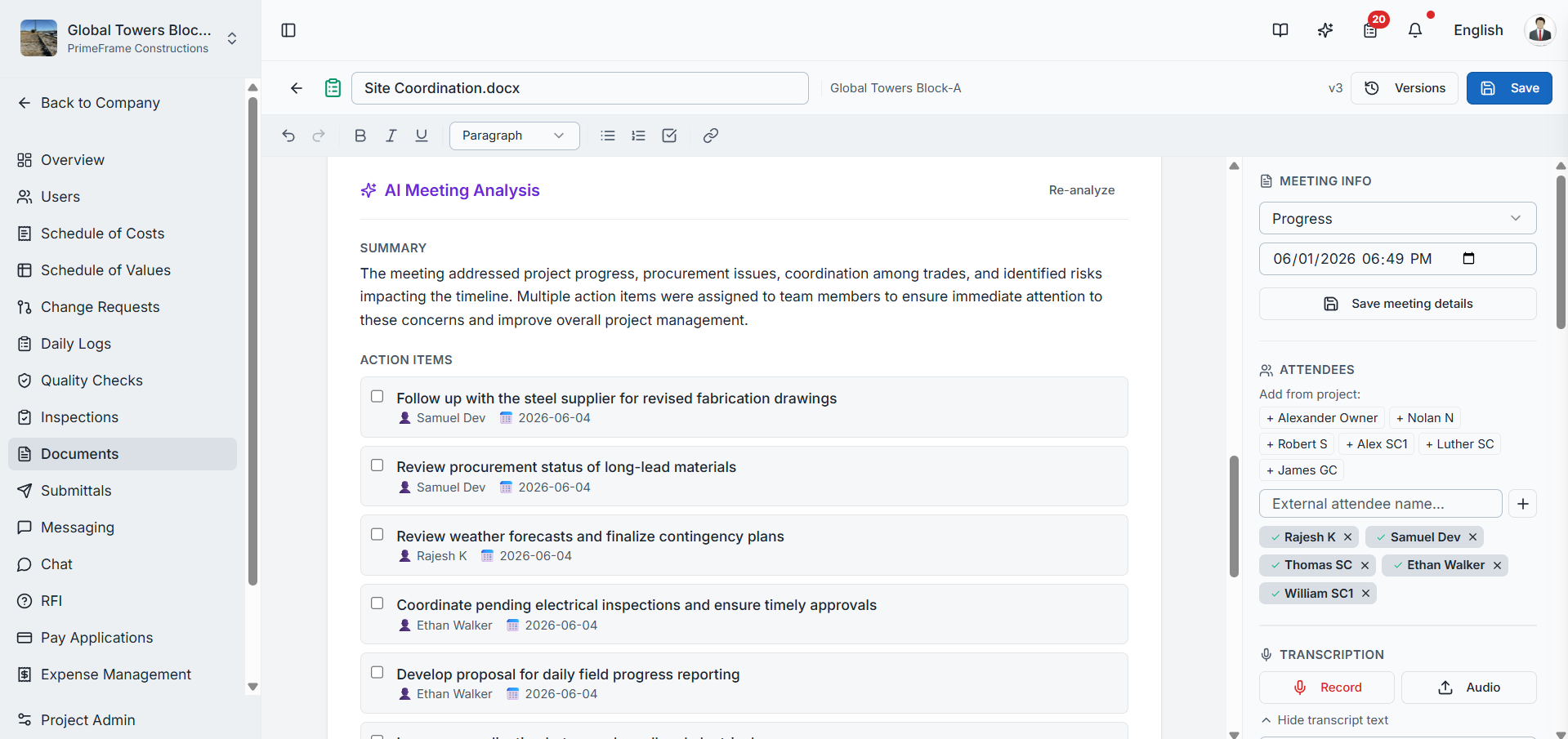Insert a numbered list

click(x=639, y=136)
